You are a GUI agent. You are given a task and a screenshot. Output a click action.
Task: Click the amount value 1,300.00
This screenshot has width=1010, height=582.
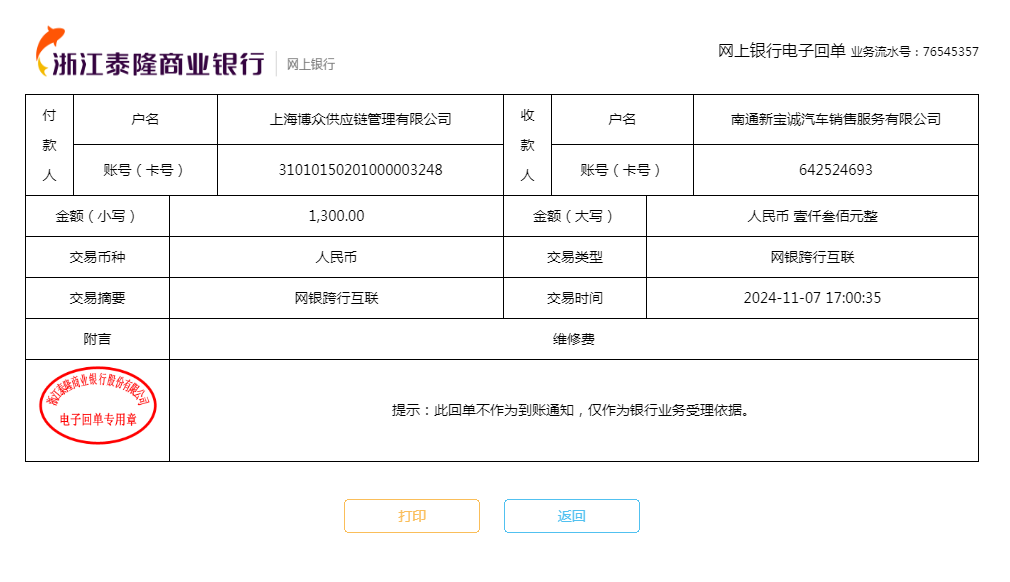pyautogui.click(x=336, y=216)
